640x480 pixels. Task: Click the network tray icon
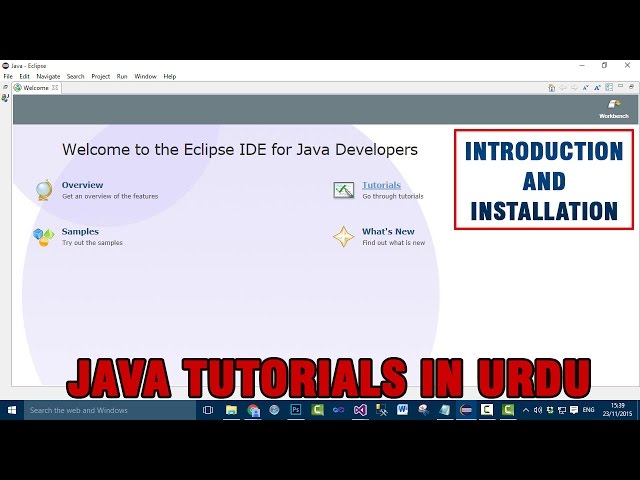point(562,410)
